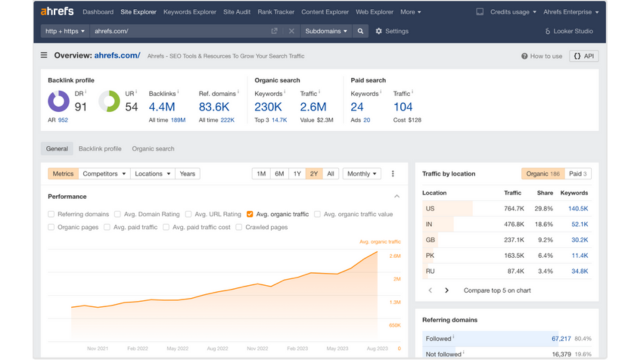Enable the Referring domains checkbox
640x360 pixels.
point(51,214)
